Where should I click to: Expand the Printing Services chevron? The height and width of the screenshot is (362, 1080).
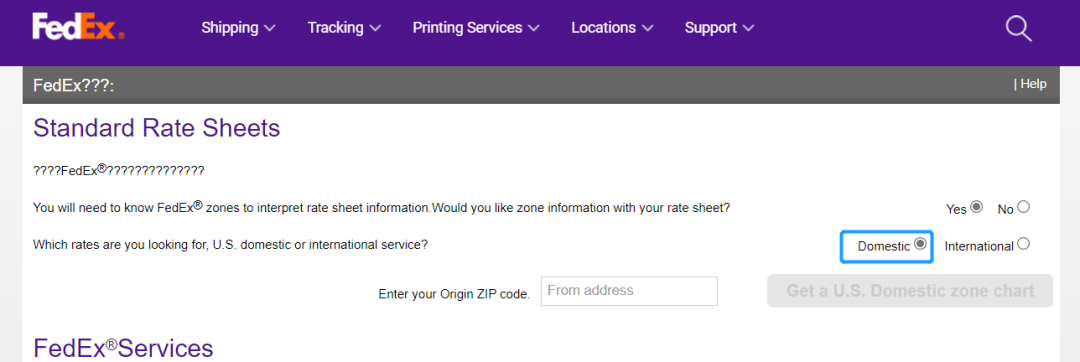[534, 28]
